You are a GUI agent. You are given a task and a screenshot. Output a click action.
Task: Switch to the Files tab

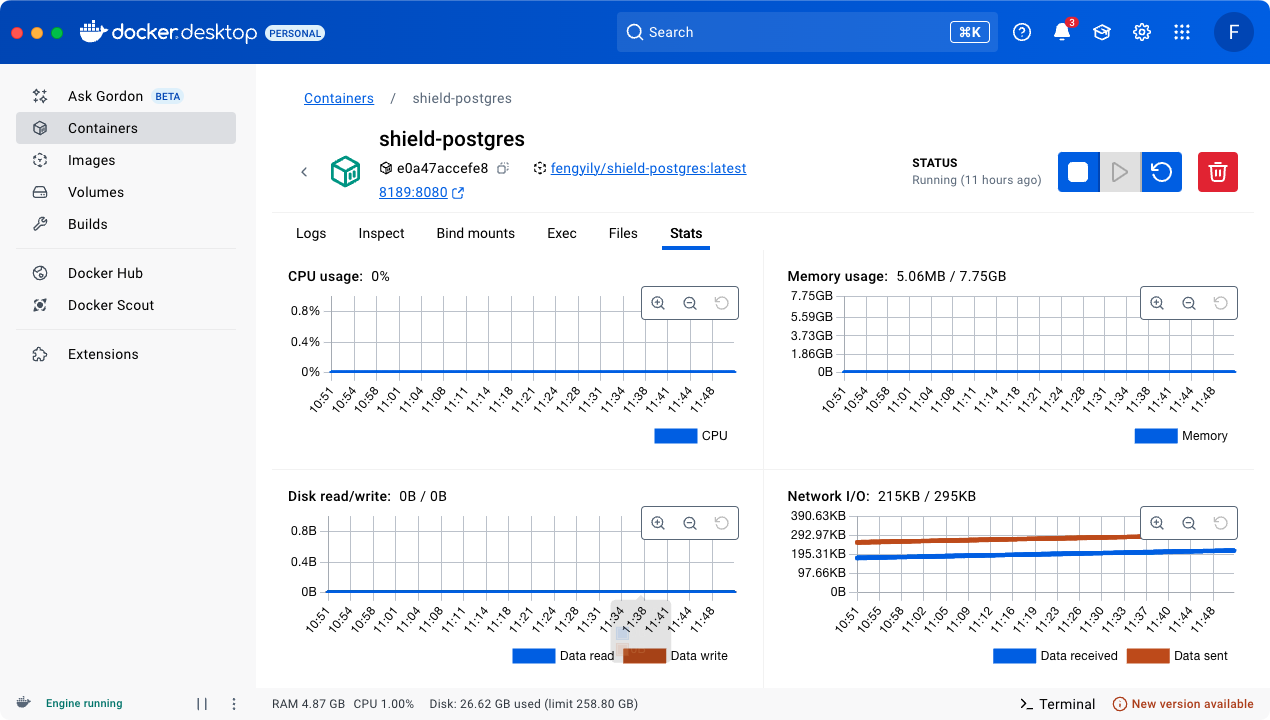coord(623,233)
